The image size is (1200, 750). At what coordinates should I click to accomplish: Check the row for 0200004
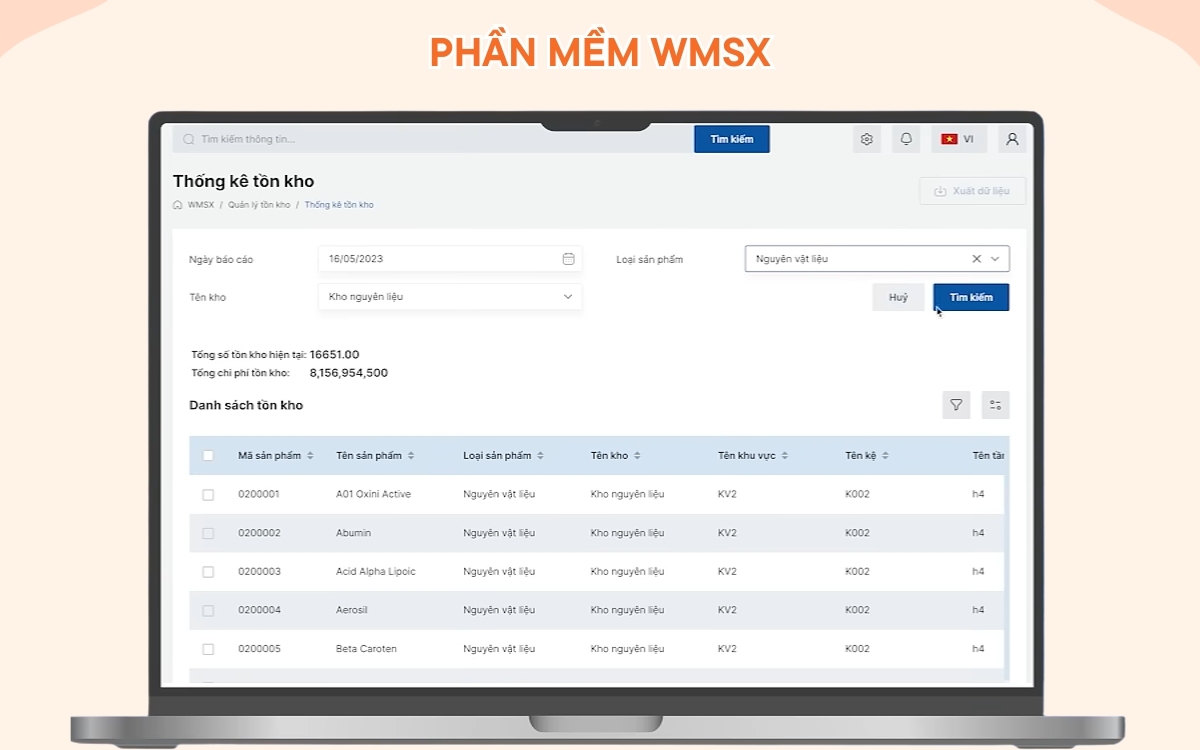coord(208,610)
